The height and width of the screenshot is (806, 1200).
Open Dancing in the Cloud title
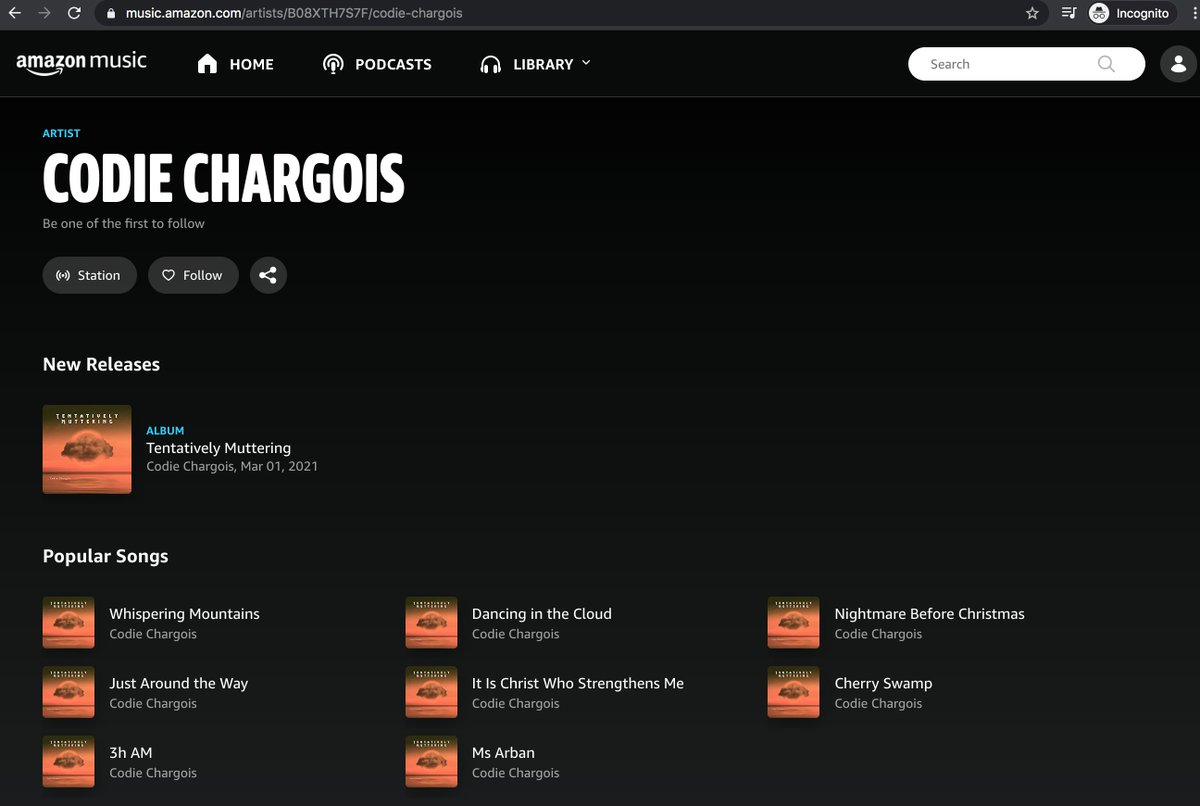click(x=542, y=614)
